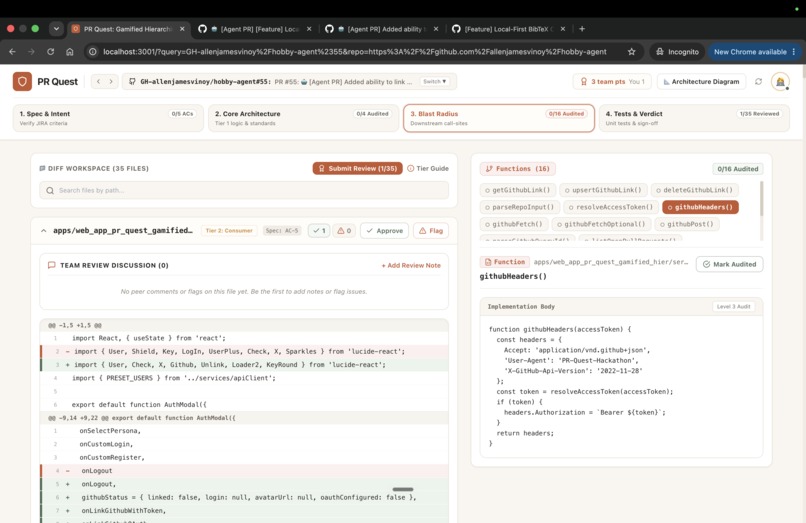Select the parseRepoInput() function chip
This screenshot has height=523, width=806.
[x=520, y=207]
